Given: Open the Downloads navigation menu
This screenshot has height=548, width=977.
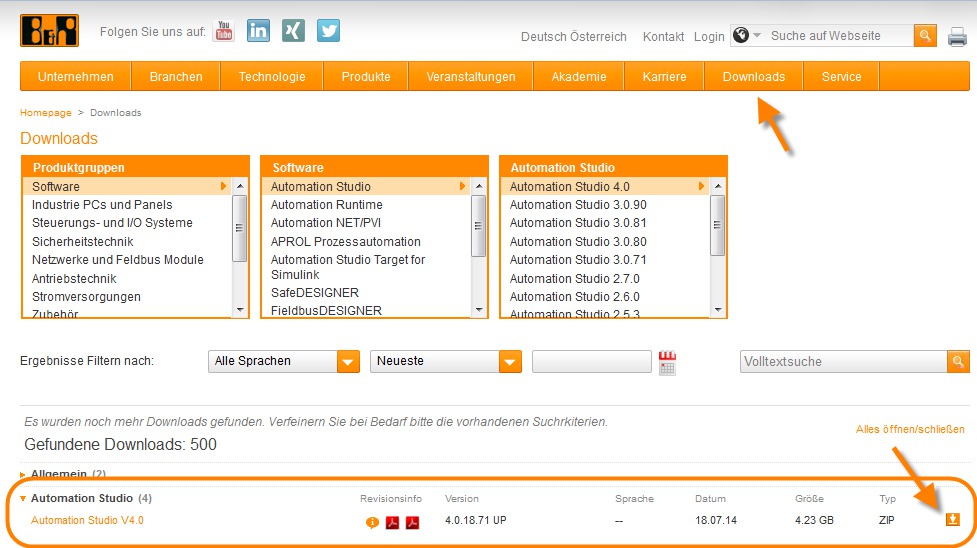Looking at the screenshot, I should click(x=753, y=76).
